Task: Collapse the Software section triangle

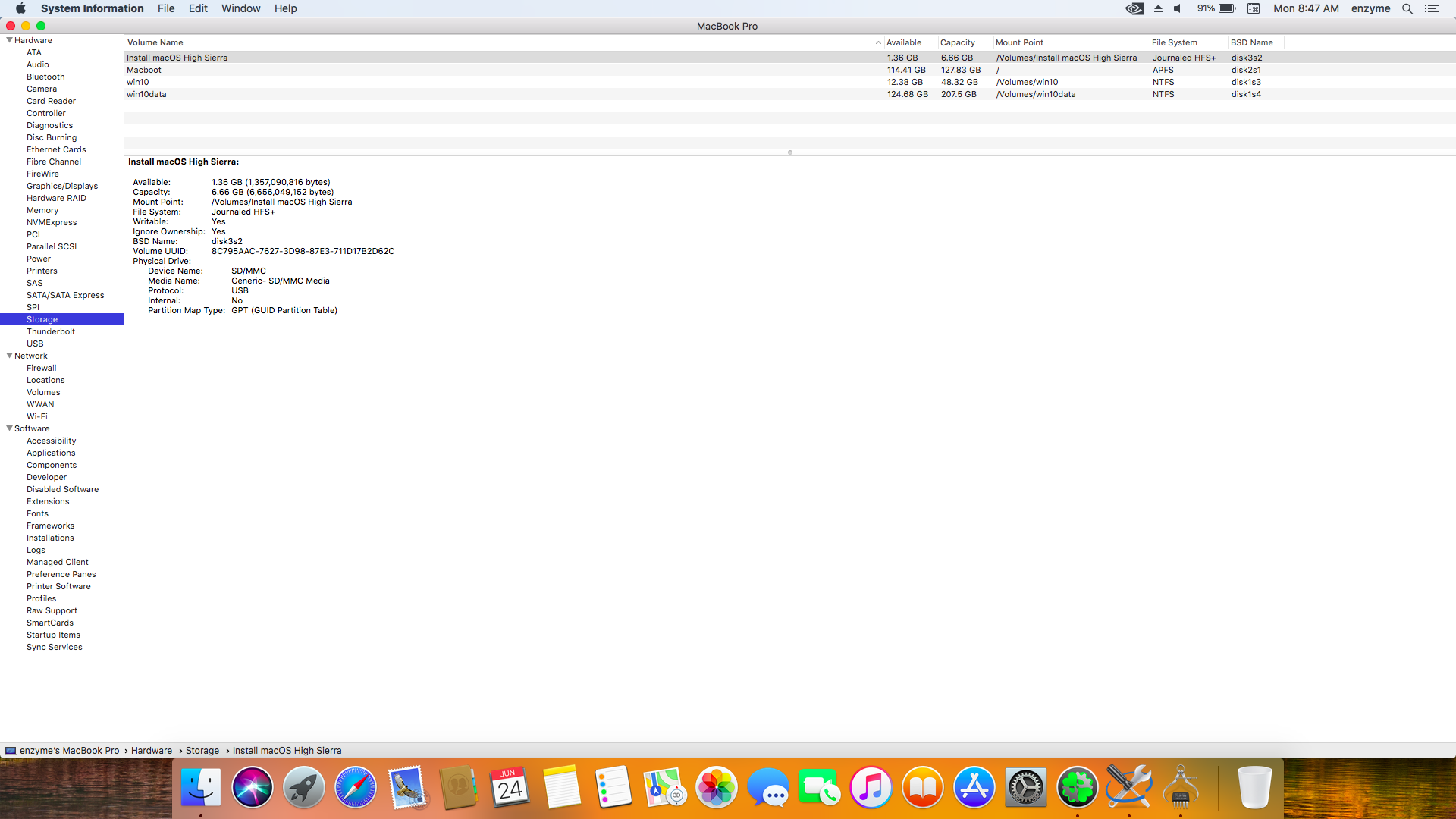Action: [9, 428]
